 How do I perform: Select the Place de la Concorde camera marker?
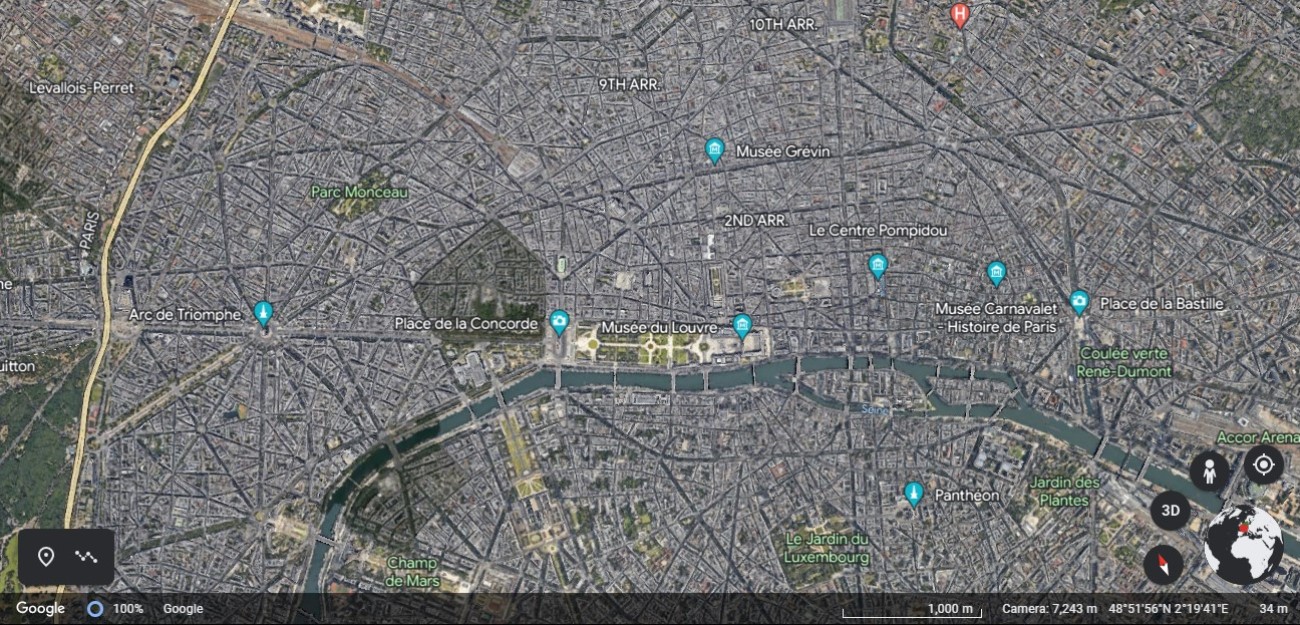[x=559, y=321]
